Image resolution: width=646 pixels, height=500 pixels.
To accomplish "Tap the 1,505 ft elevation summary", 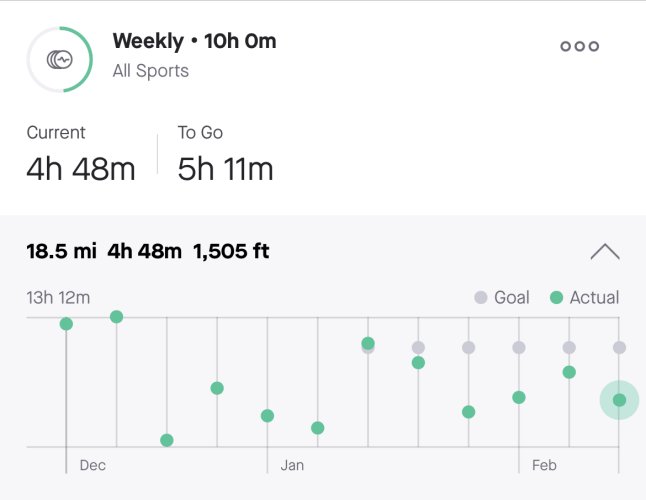I will point(231,251).
